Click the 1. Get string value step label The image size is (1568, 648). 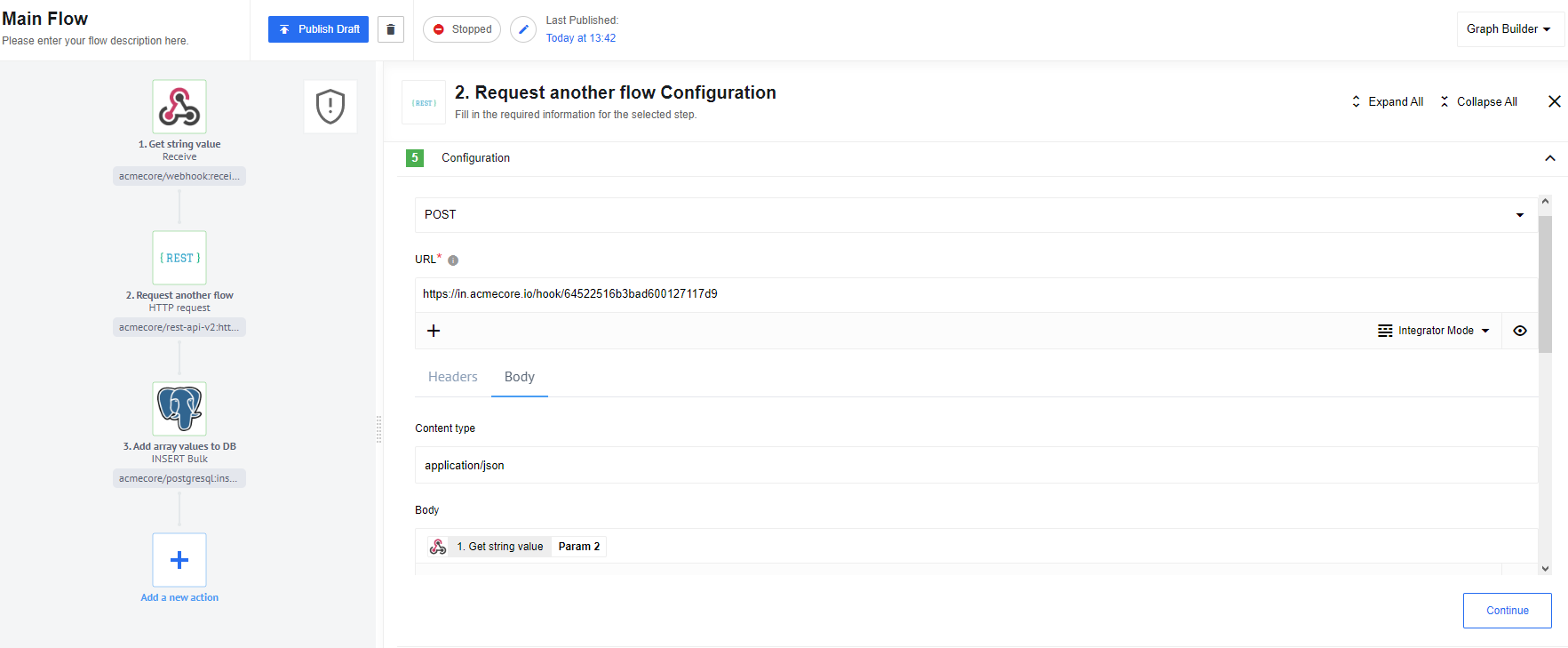[x=179, y=144]
